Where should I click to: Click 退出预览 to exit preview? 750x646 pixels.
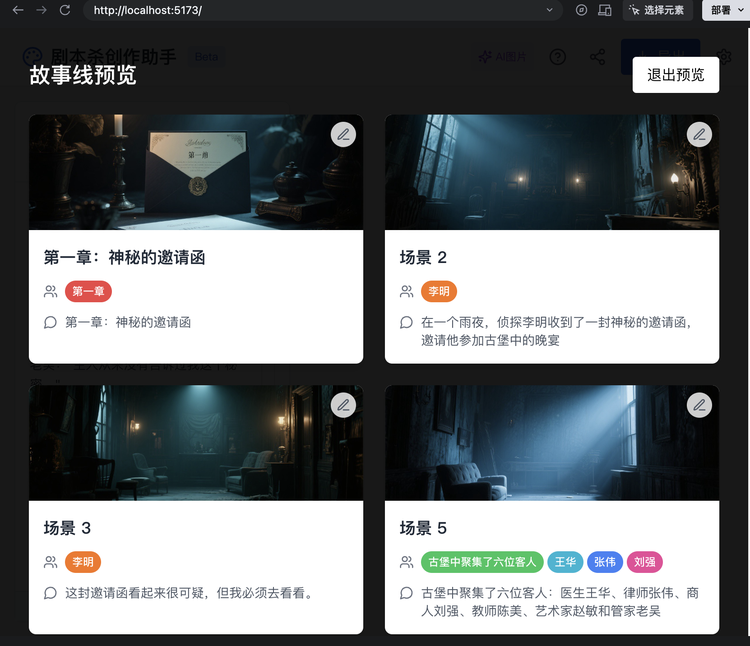pyautogui.click(x=675, y=75)
